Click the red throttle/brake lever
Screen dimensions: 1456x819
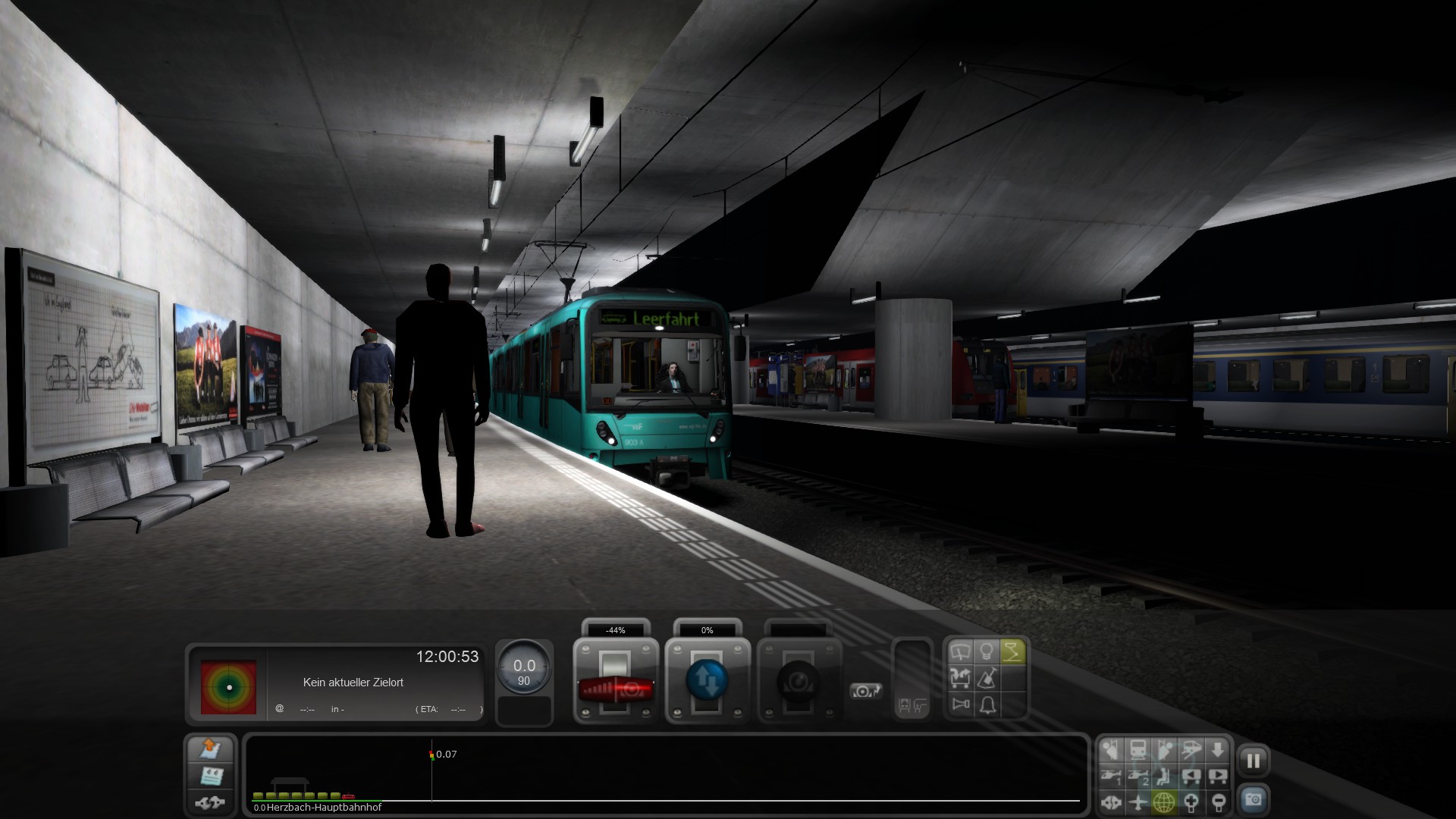pos(616,689)
